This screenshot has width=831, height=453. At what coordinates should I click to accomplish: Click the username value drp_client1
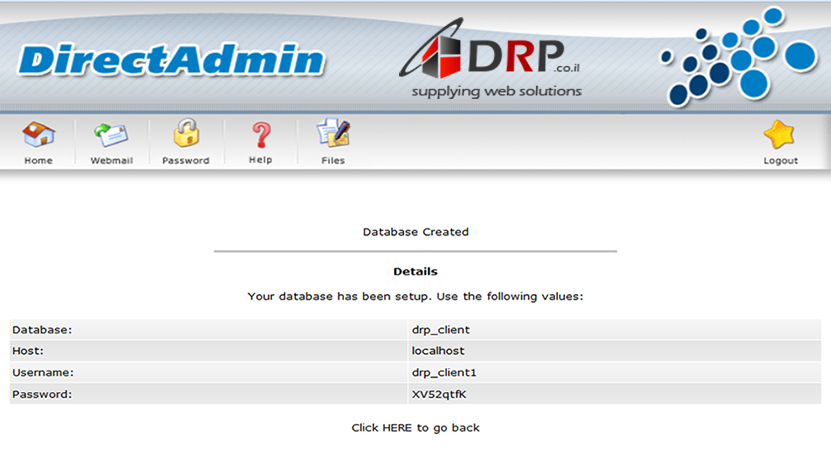[x=443, y=373]
